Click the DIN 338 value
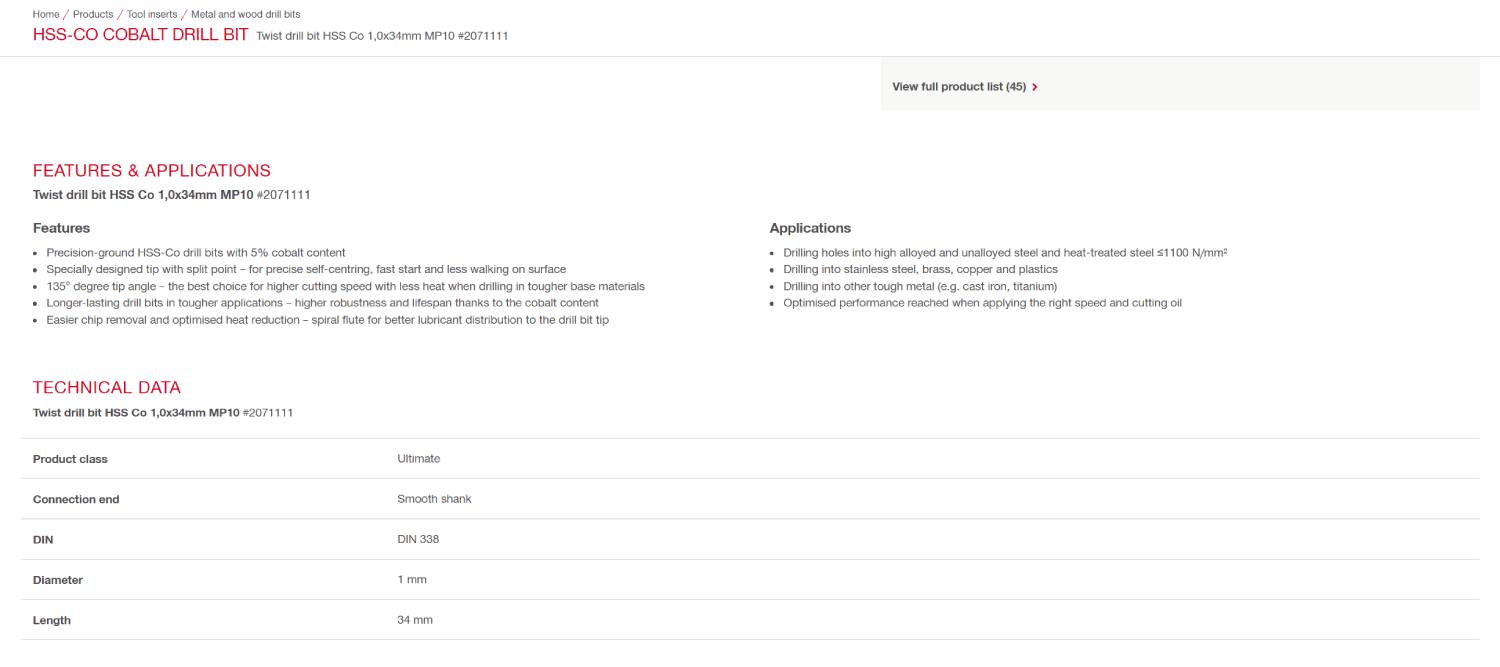1500x667 pixels. coord(418,539)
